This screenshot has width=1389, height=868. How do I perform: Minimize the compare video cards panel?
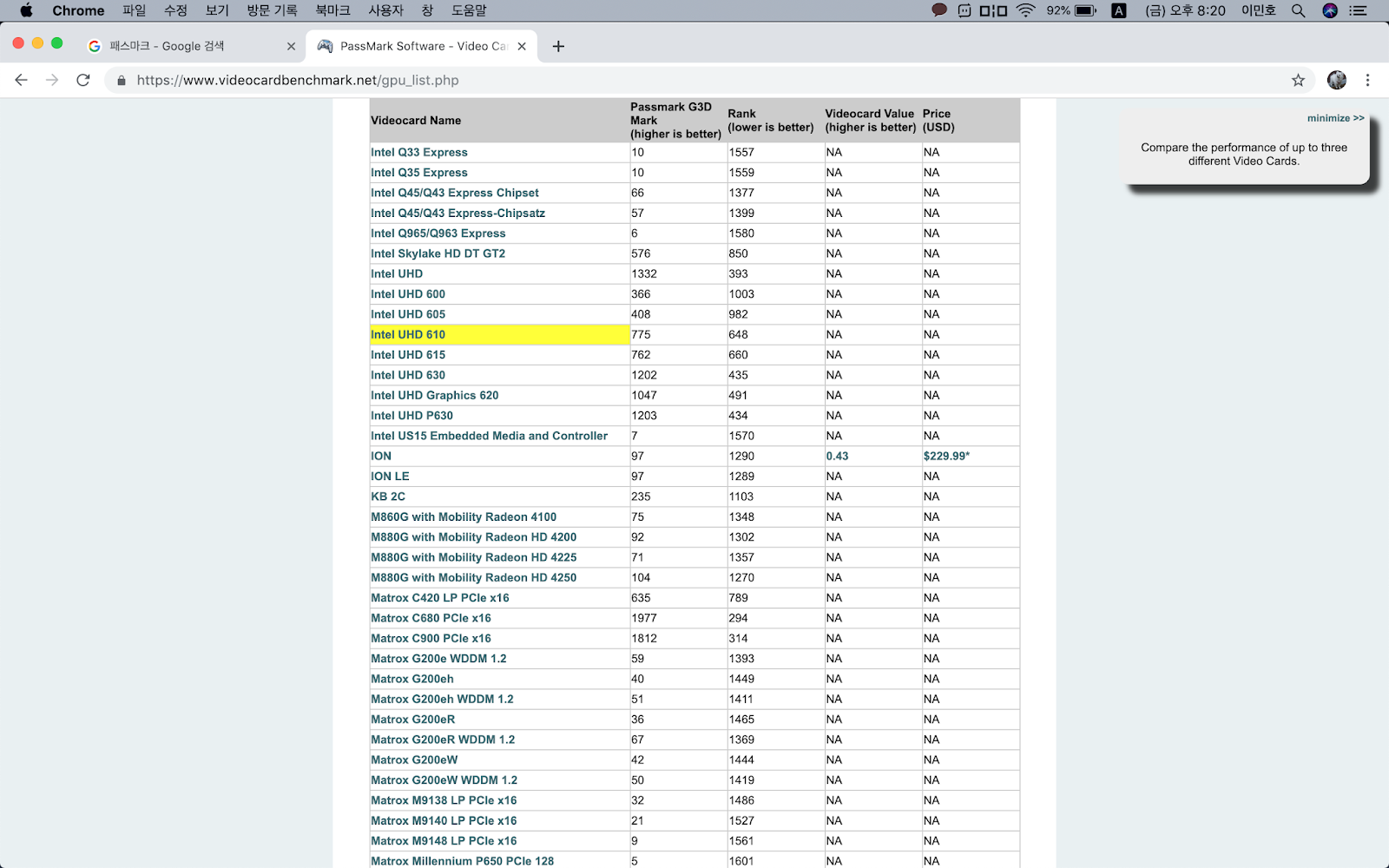[1335, 118]
